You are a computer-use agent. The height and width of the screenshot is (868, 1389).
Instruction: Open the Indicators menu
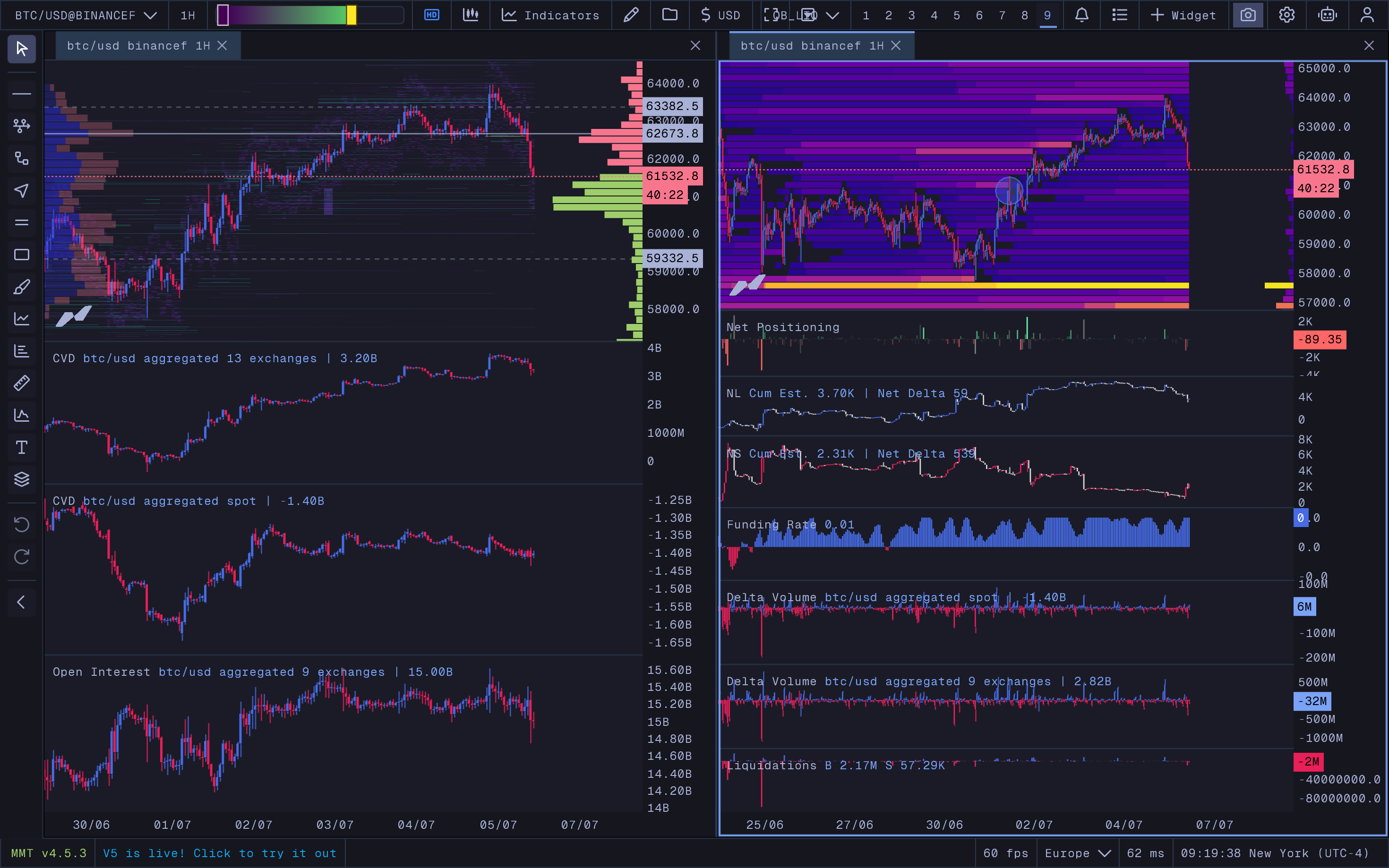tap(550, 15)
